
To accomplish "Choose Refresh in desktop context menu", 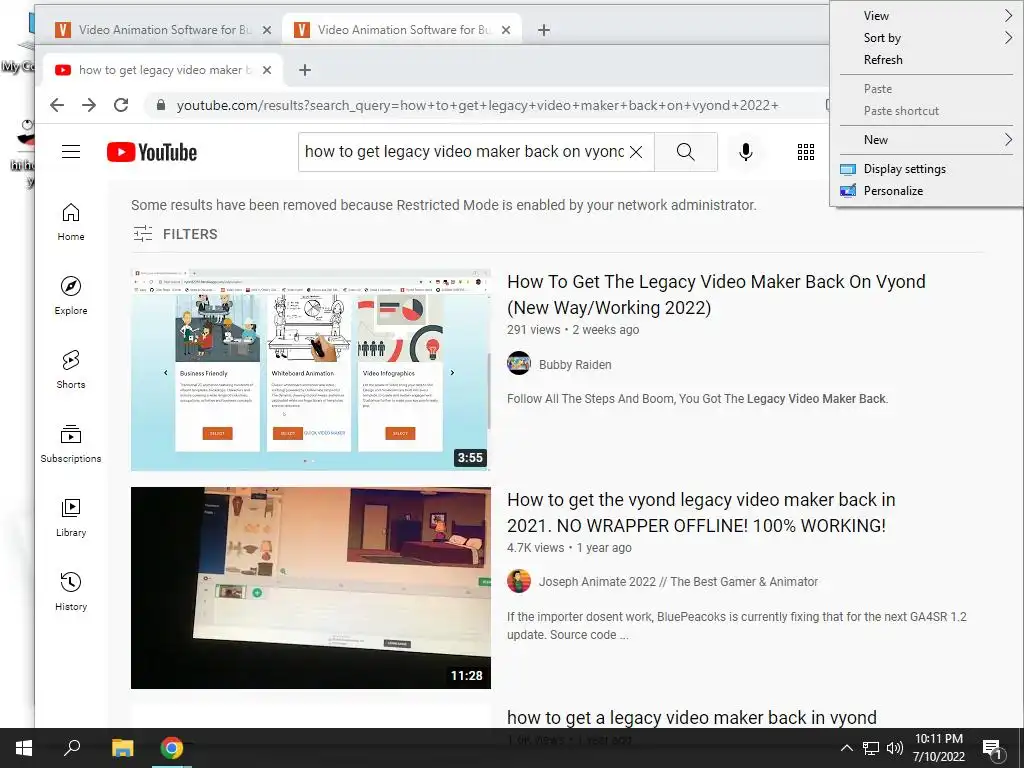I will click(926, 59).
